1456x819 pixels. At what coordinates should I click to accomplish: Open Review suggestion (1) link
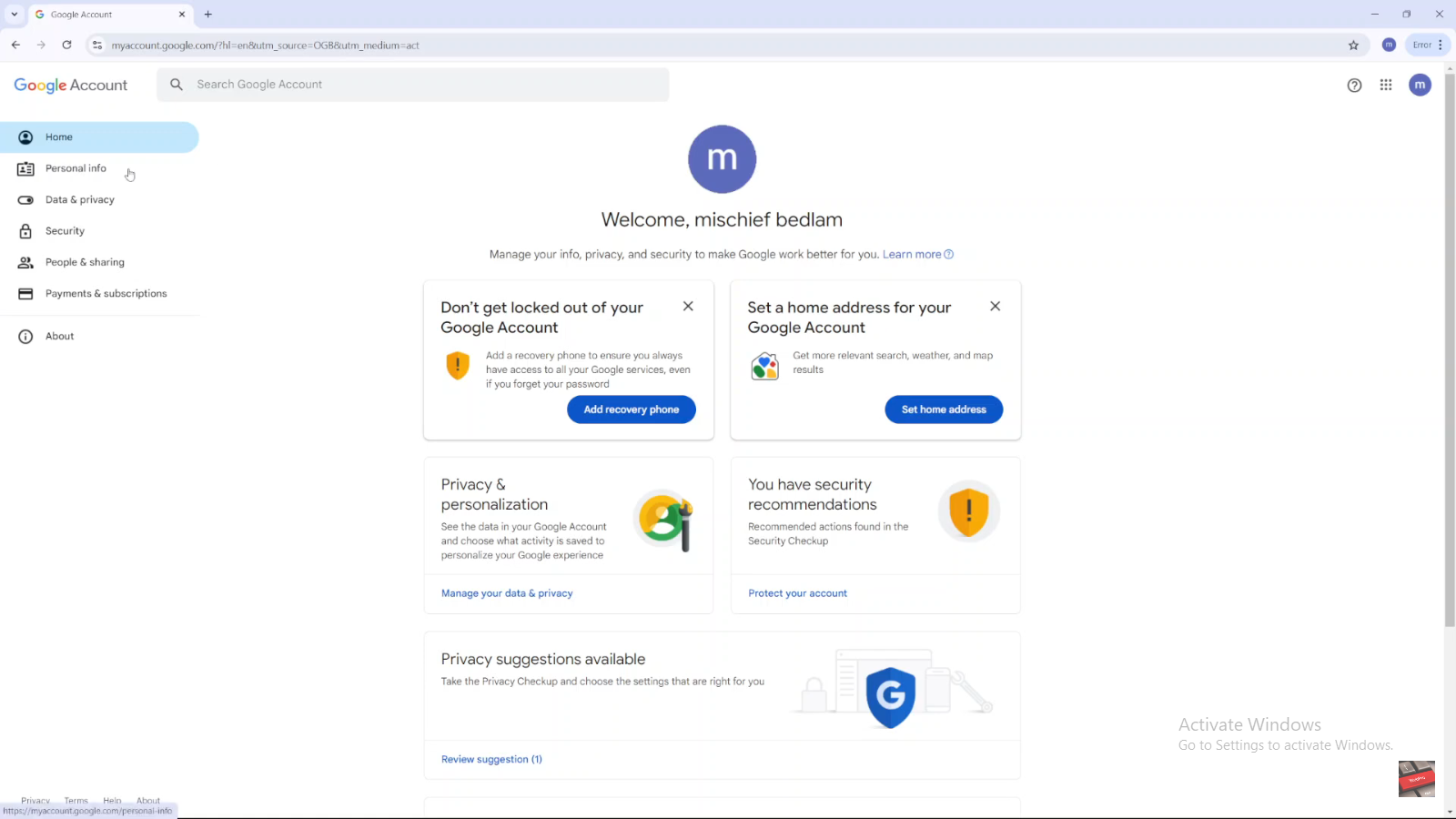point(491,760)
